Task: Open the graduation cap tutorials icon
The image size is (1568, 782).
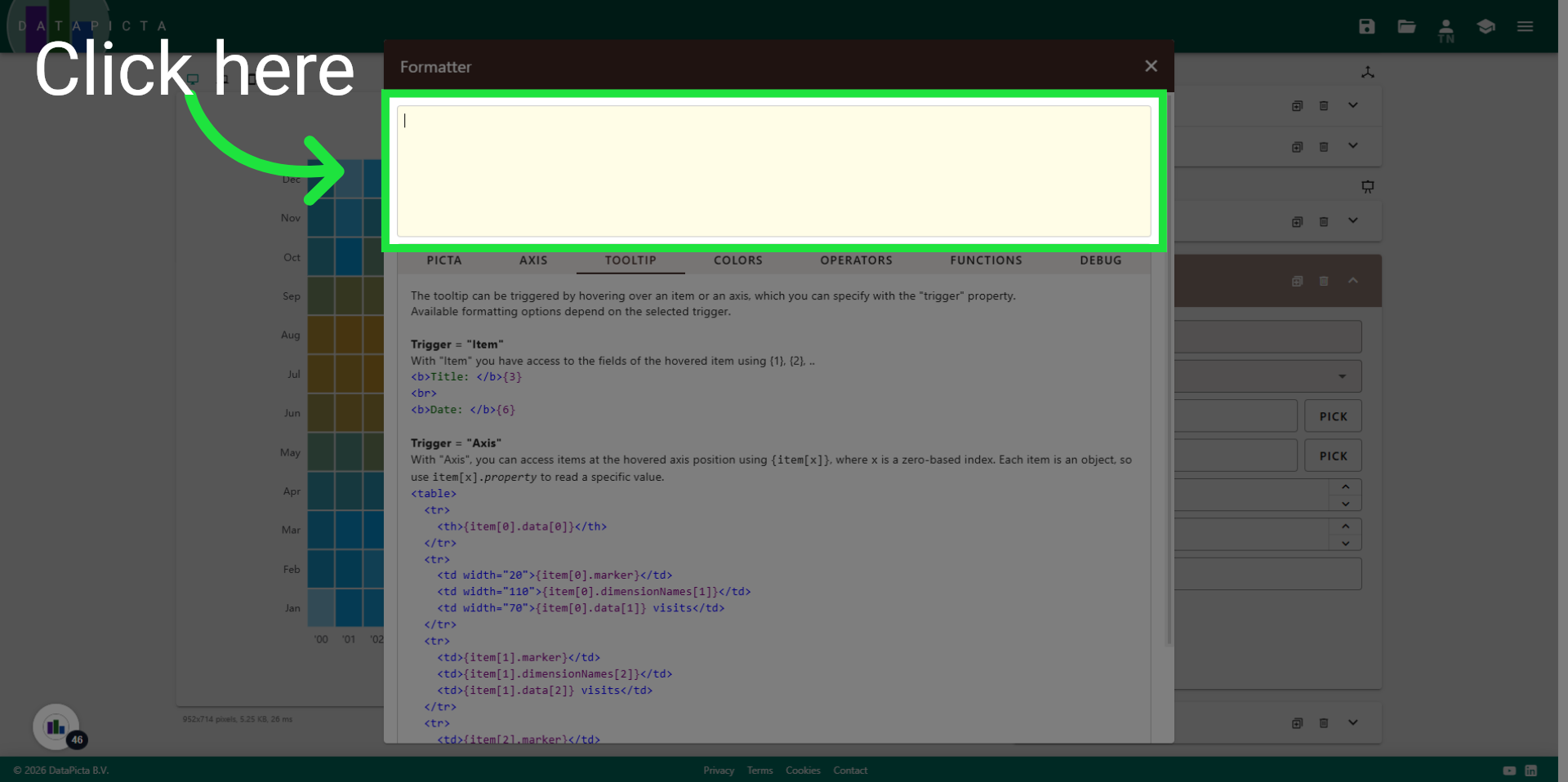Action: 1486,26
